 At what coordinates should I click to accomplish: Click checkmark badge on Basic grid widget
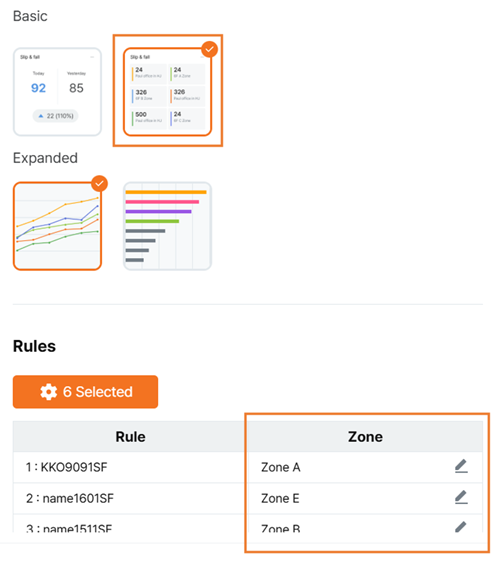[209, 49]
